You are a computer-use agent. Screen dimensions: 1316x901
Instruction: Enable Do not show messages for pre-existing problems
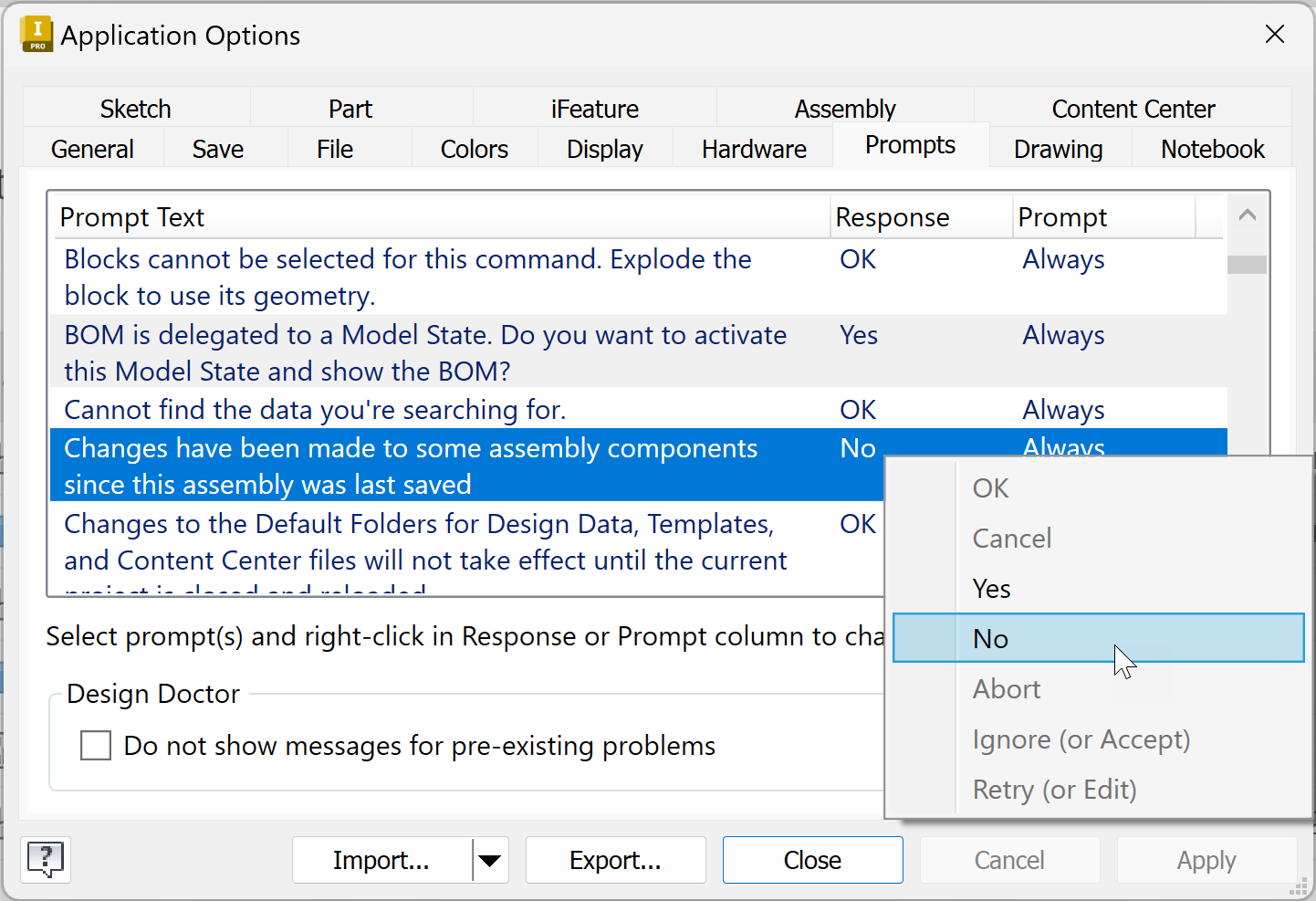point(96,746)
